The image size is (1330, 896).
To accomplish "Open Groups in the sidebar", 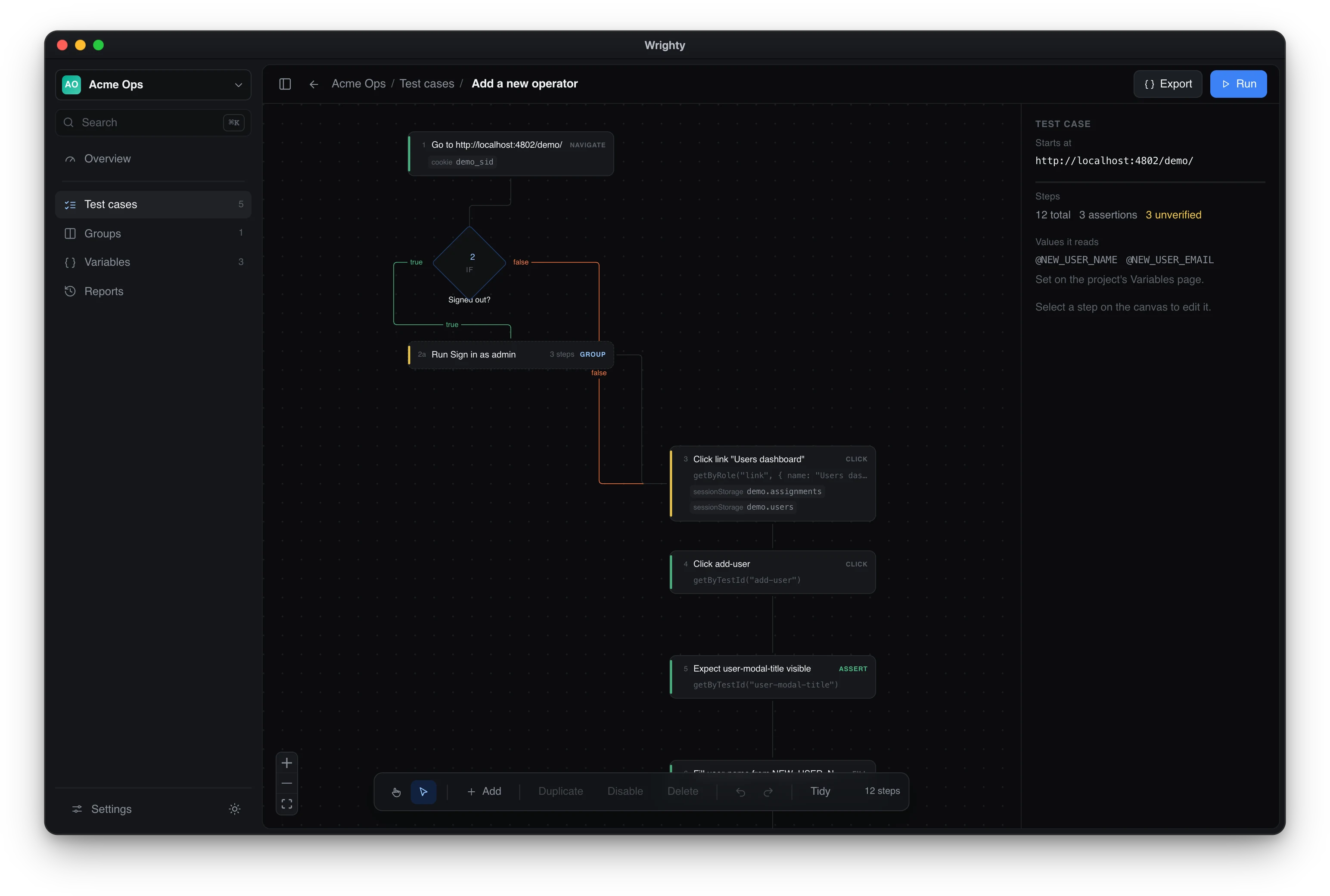I will 153,233.
